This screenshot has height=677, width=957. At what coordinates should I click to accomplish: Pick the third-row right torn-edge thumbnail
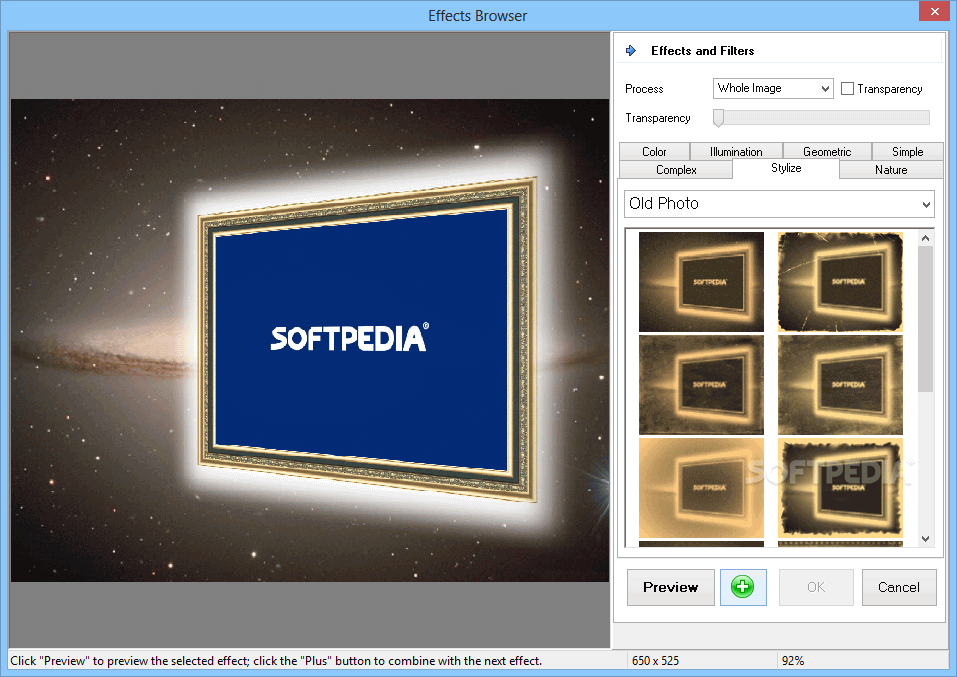(x=840, y=488)
